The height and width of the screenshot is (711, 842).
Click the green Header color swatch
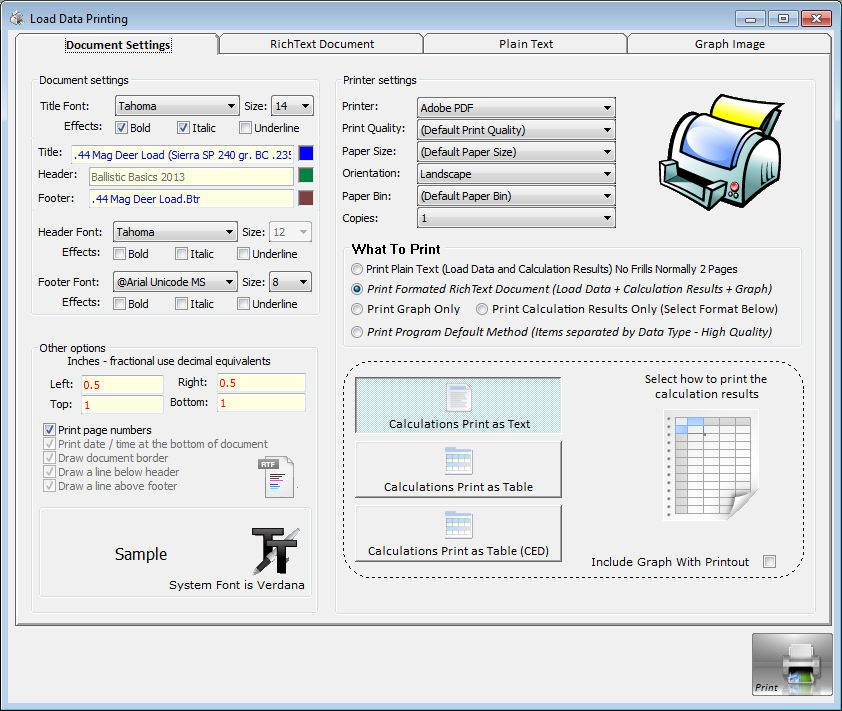click(x=306, y=176)
